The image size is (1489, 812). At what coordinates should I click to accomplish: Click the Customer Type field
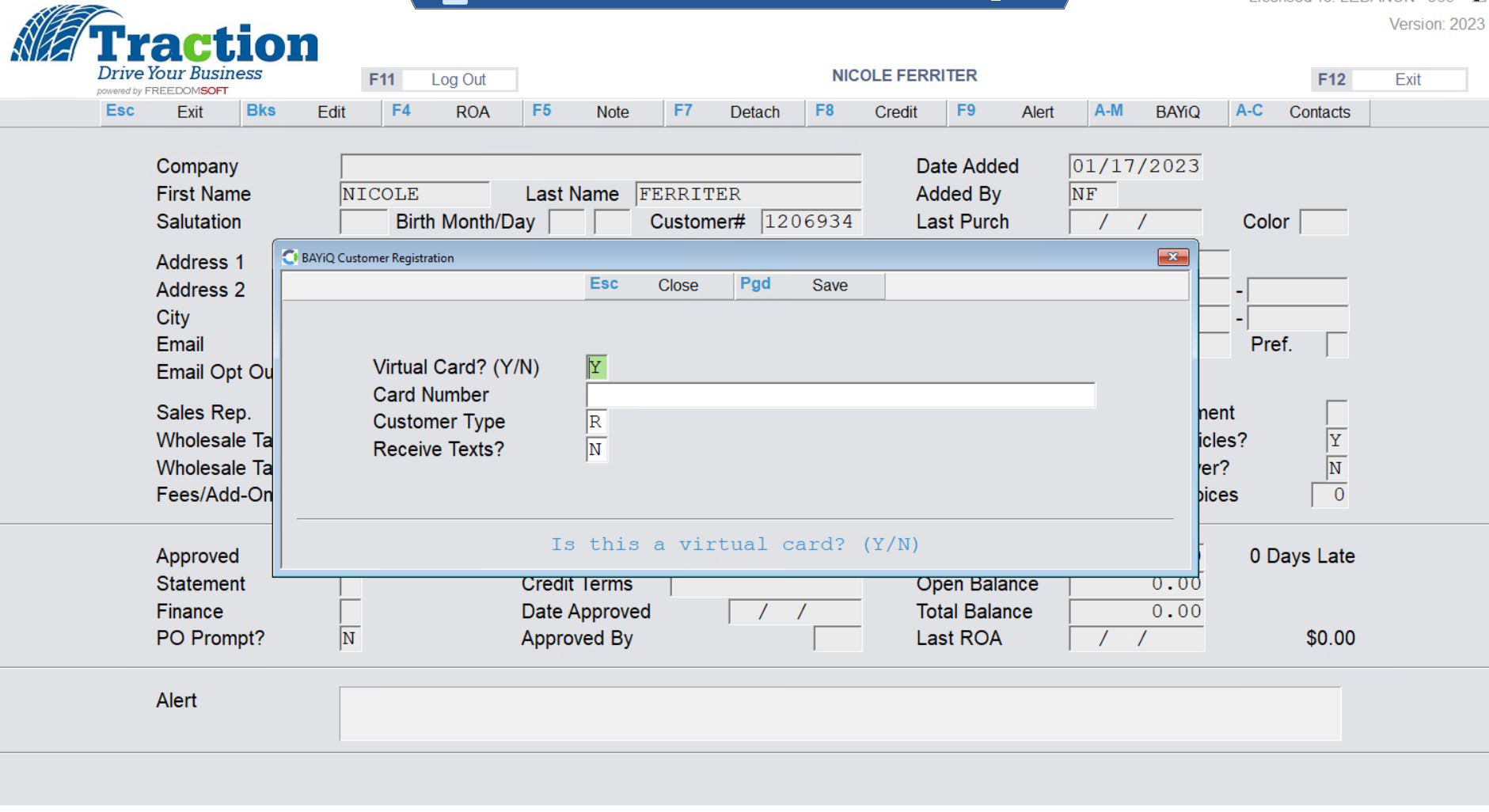(596, 422)
